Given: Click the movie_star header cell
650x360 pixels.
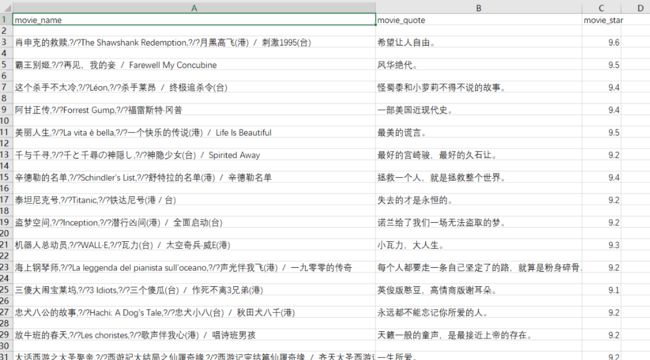Looking at the screenshot, I should point(601,20).
